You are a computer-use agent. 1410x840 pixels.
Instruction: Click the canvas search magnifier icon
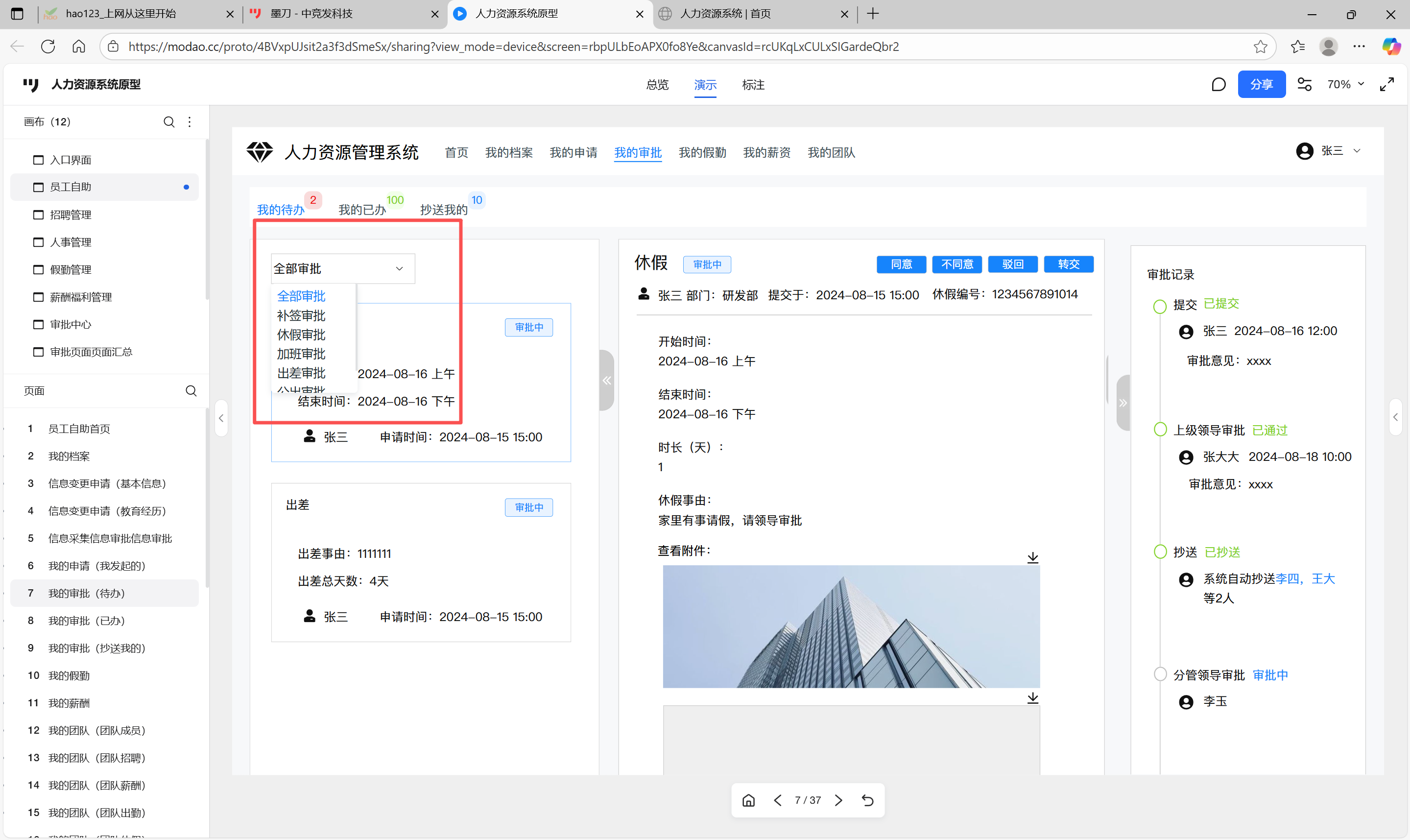pyautogui.click(x=168, y=121)
